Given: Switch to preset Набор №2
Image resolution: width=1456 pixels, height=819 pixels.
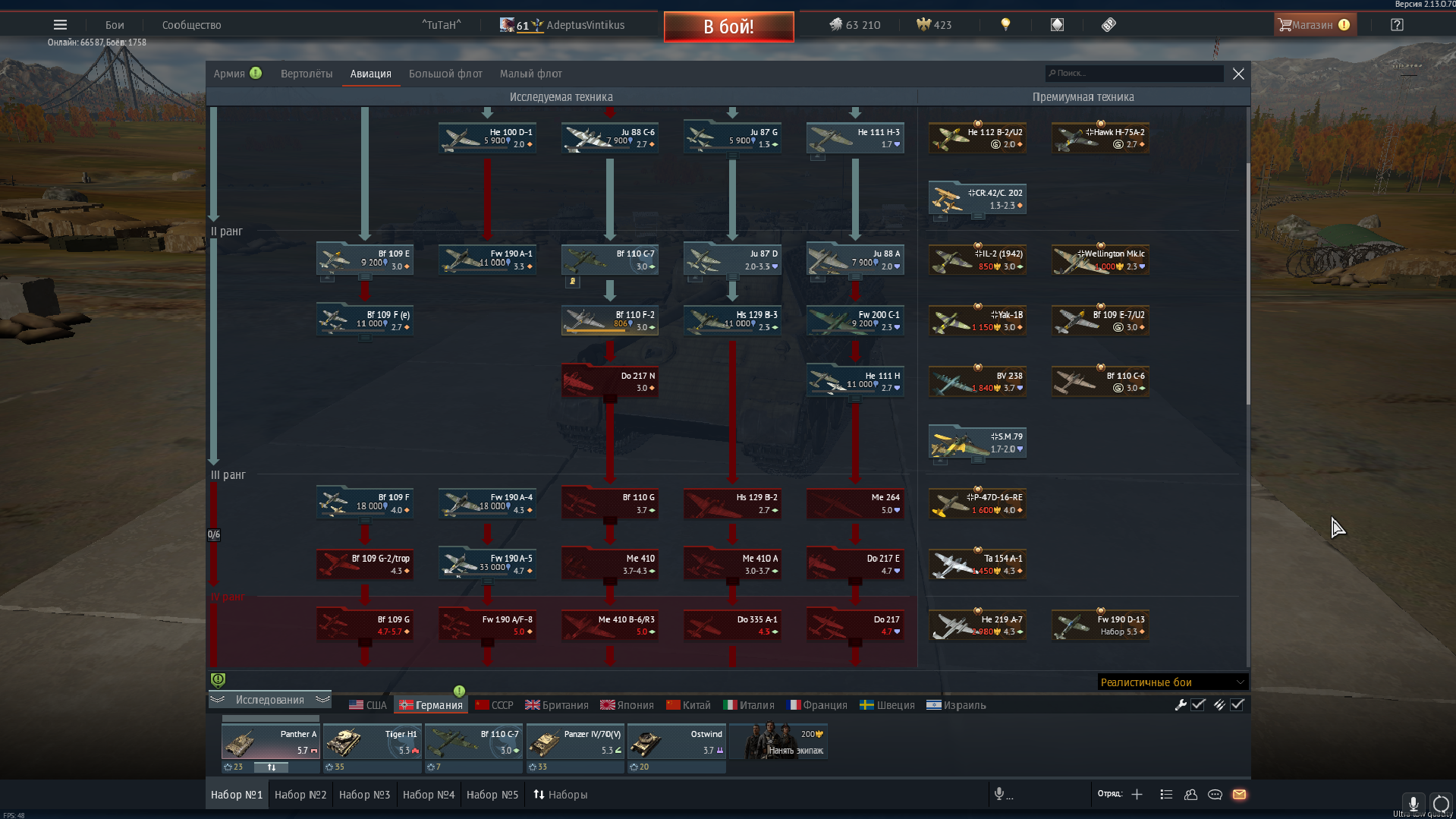Looking at the screenshot, I should (x=300, y=795).
